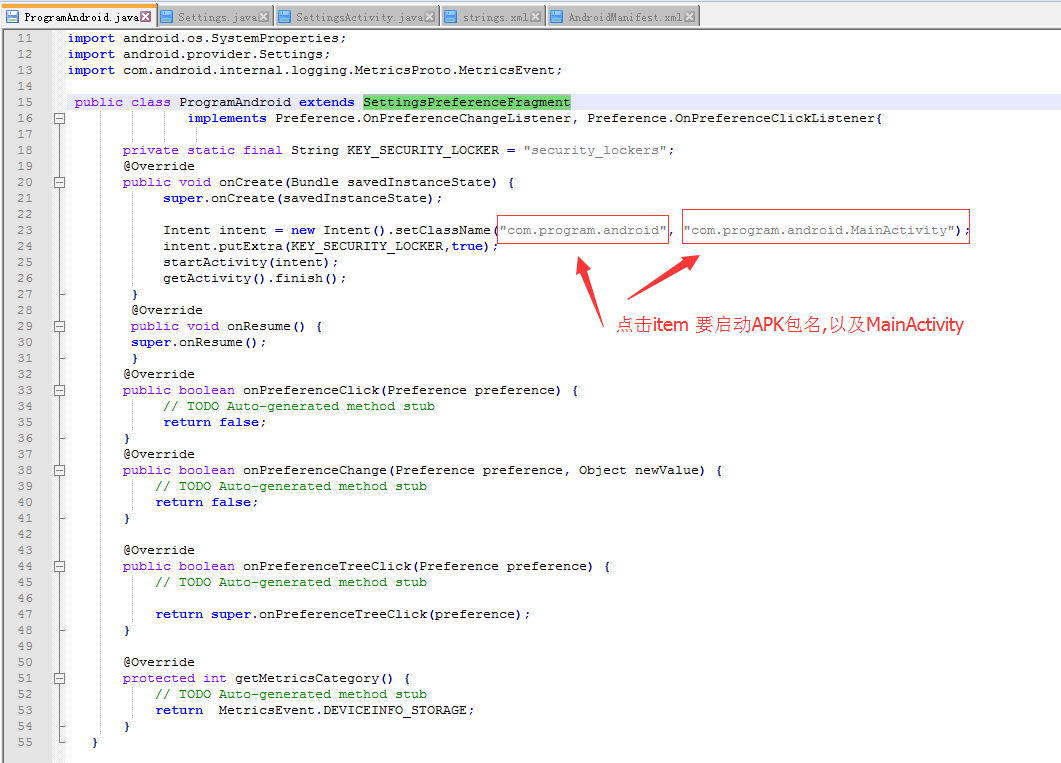This screenshot has width=1061, height=763.
Task: Collapse the onCreate method fold
Action: click(x=58, y=181)
